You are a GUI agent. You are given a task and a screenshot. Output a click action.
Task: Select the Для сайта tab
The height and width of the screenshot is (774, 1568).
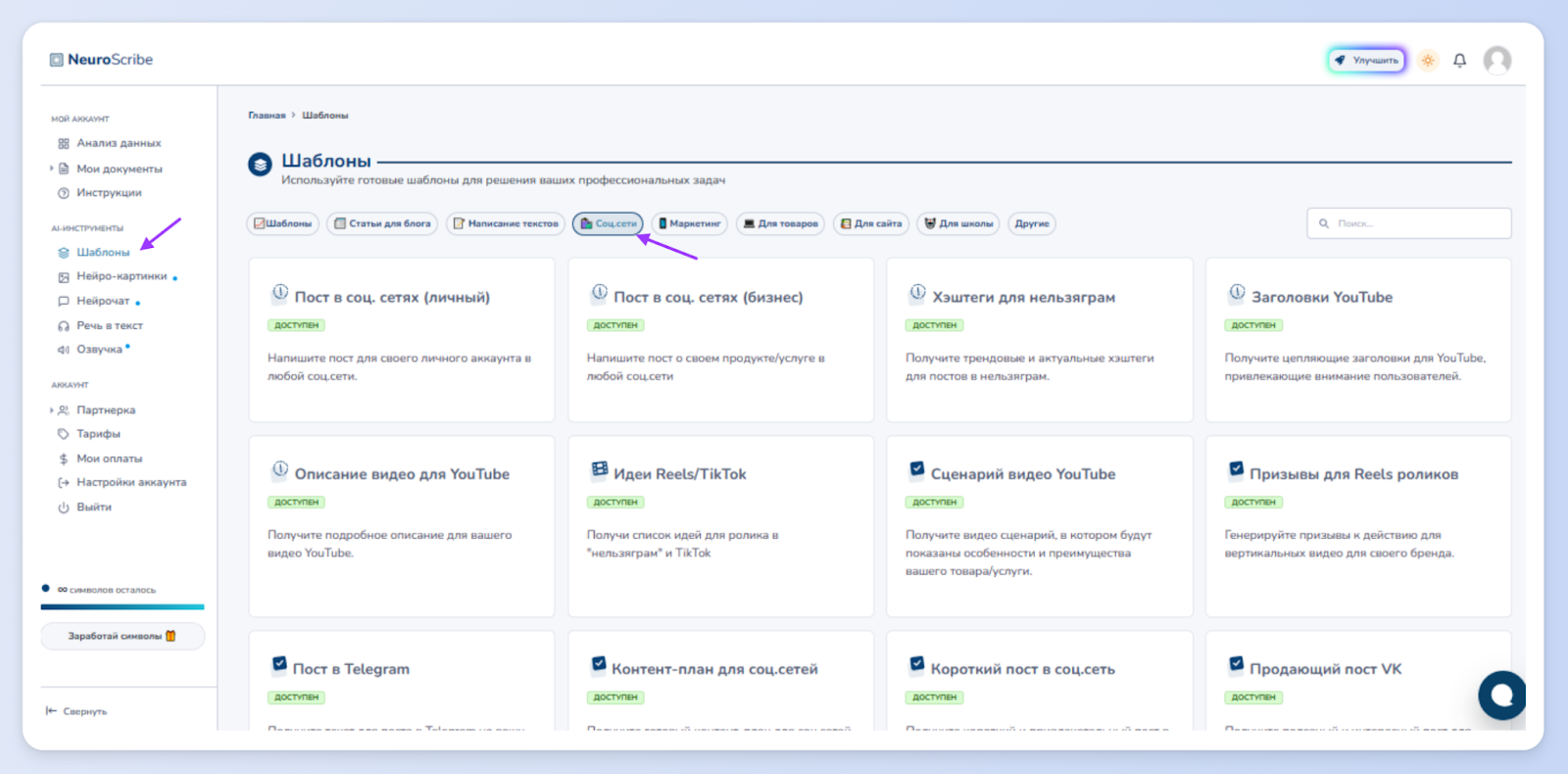871,223
